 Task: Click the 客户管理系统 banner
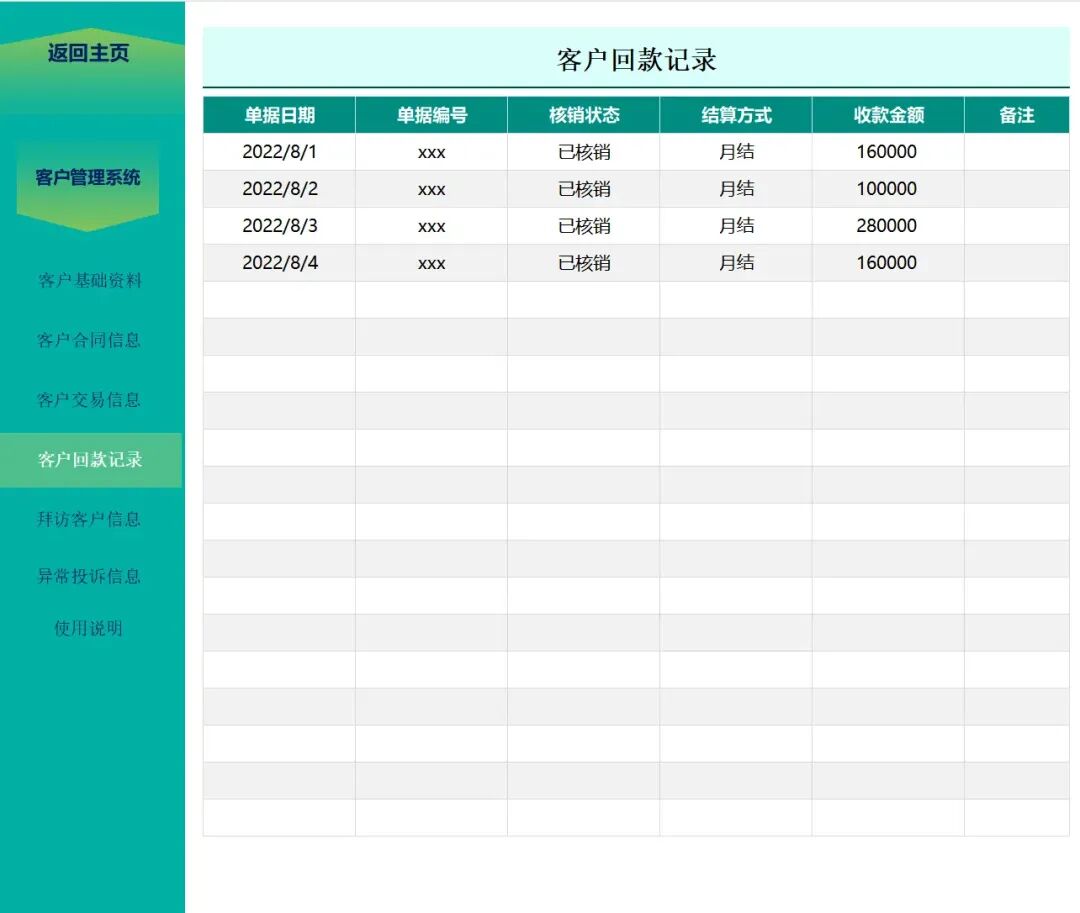(88, 178)
